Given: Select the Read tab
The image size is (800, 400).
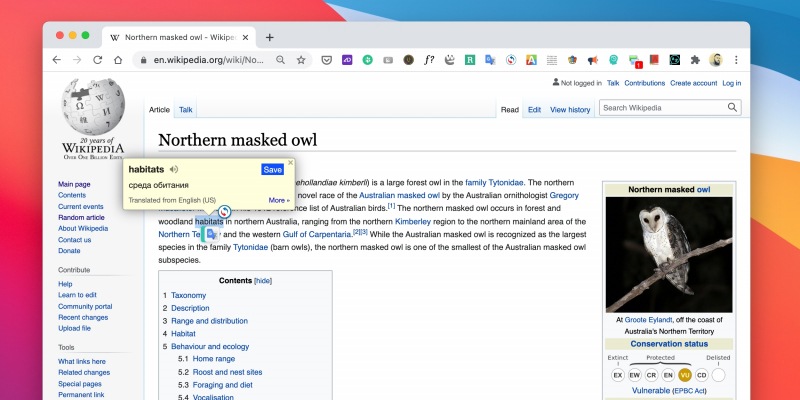Looking at the screenshot, I should click(x=509, y=109).
